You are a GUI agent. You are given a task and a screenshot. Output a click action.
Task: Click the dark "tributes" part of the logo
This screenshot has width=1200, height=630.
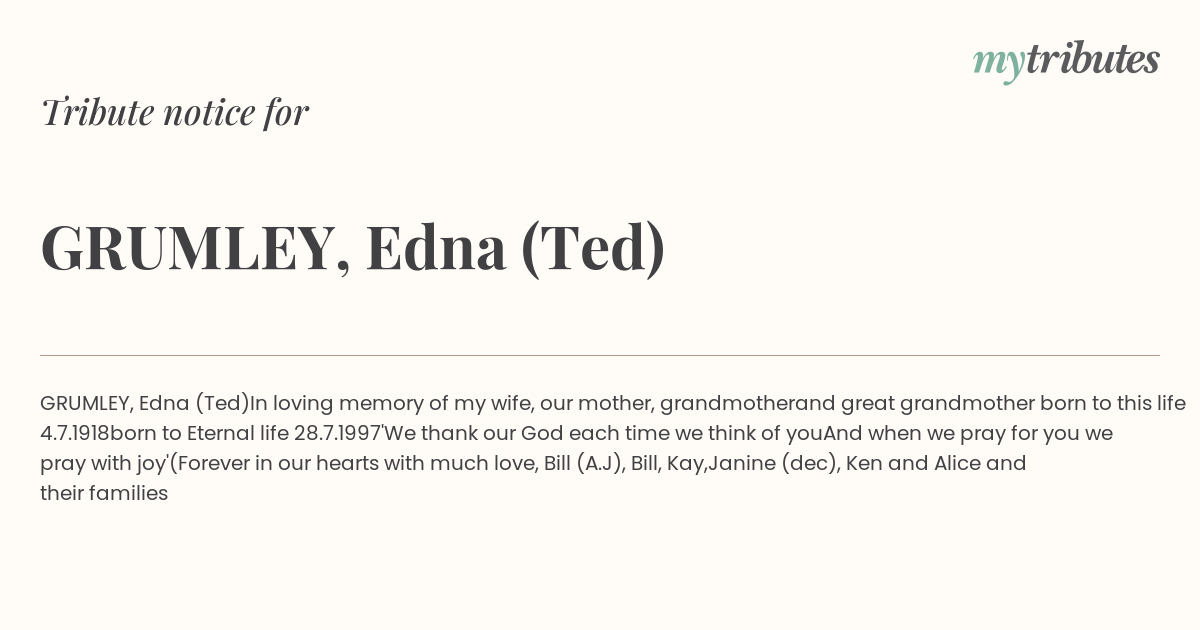point(1092,59)
